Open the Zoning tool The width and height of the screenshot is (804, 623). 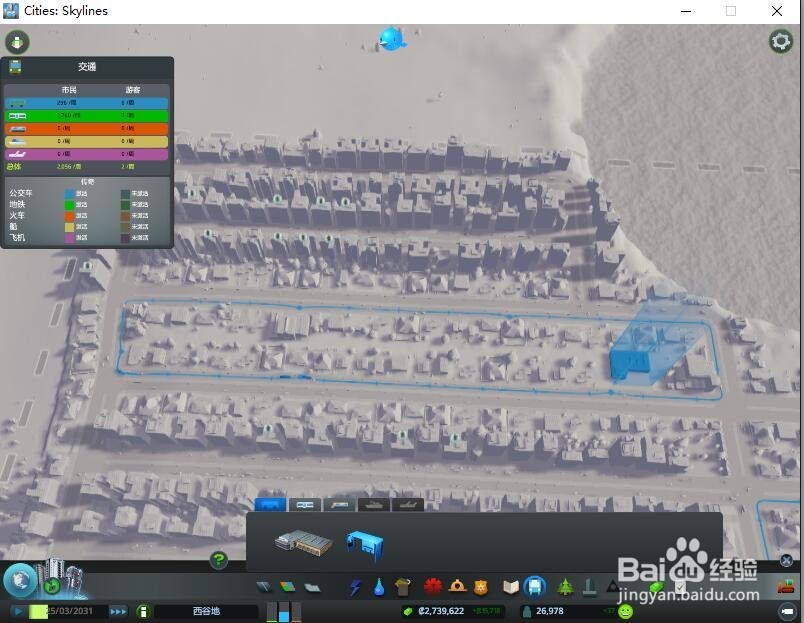tap(288, 587)
